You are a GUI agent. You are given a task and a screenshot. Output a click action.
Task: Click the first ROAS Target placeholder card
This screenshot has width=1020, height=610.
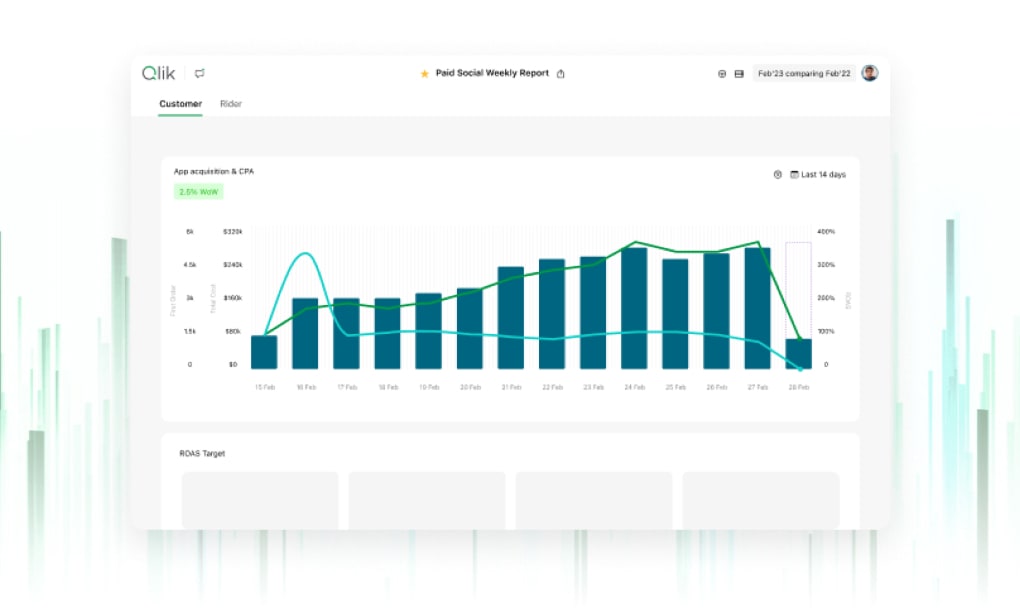pyautogui.click(x=260, y=500)
